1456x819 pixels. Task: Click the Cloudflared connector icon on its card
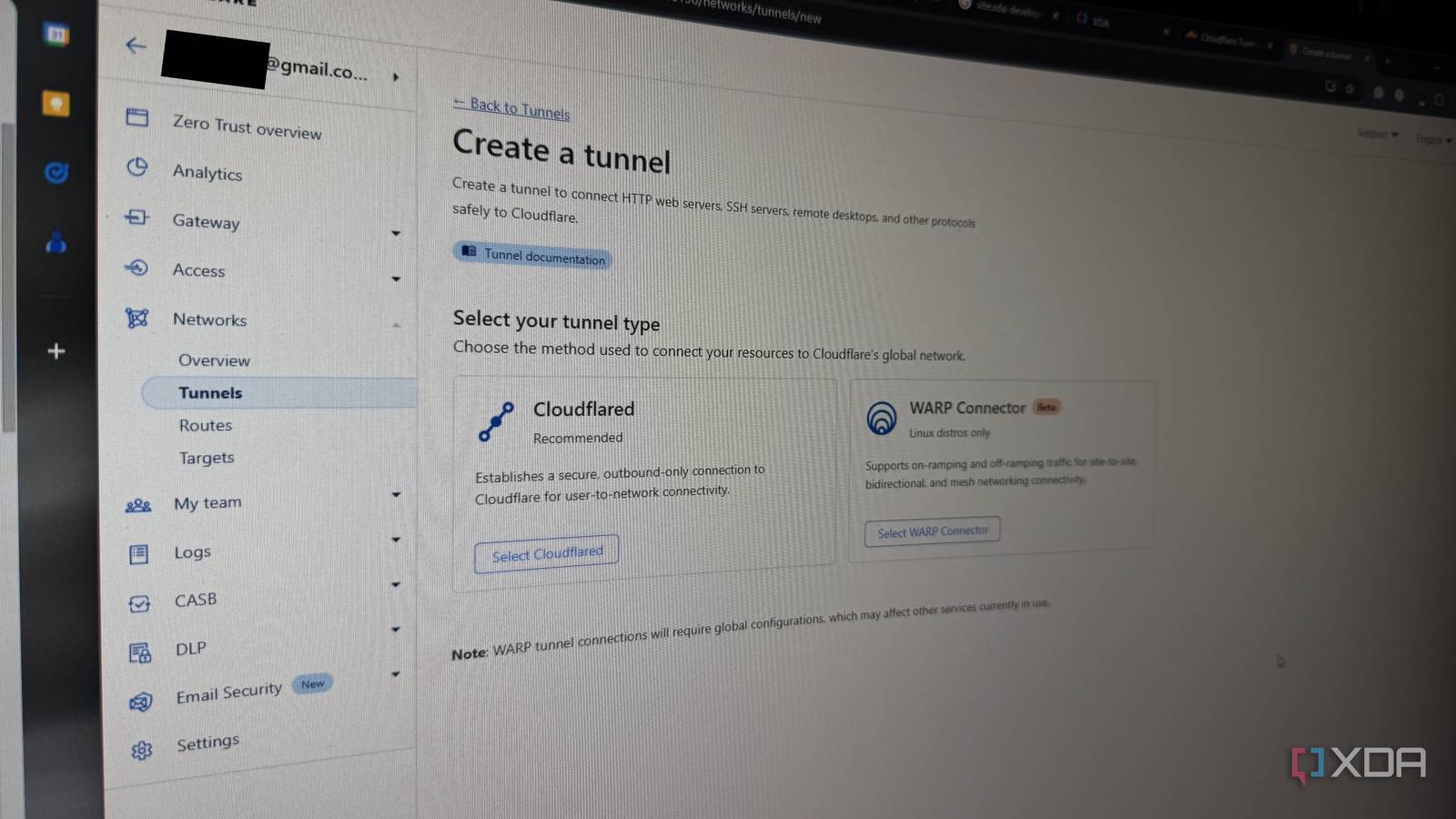496,422
